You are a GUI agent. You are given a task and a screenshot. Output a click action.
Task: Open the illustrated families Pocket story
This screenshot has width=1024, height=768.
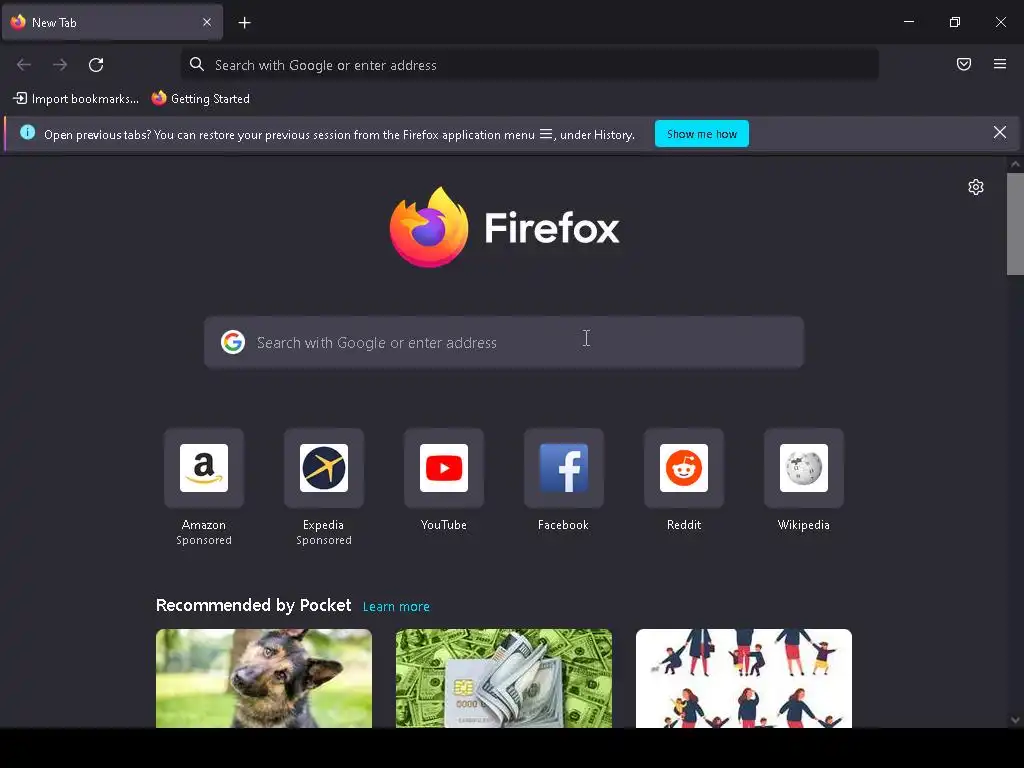coord(744,678)
